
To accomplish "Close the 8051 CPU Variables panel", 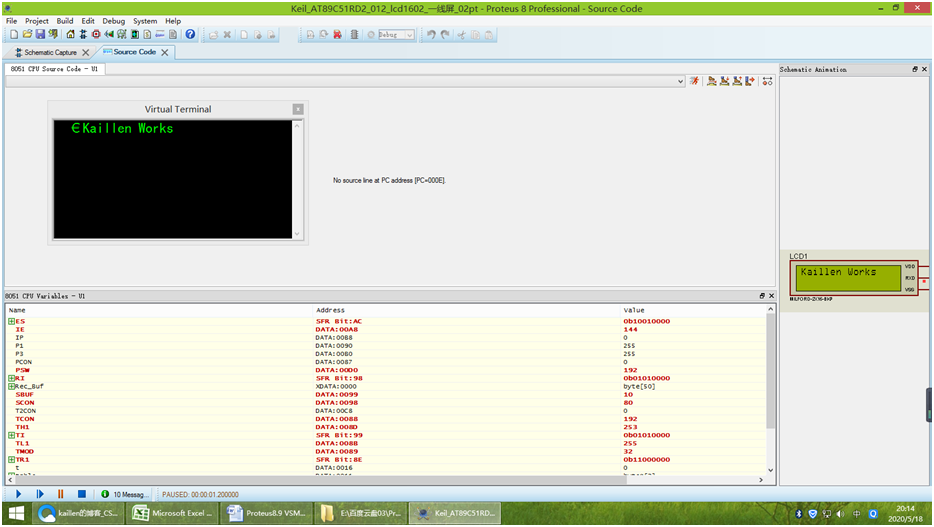I will point(771,295).
